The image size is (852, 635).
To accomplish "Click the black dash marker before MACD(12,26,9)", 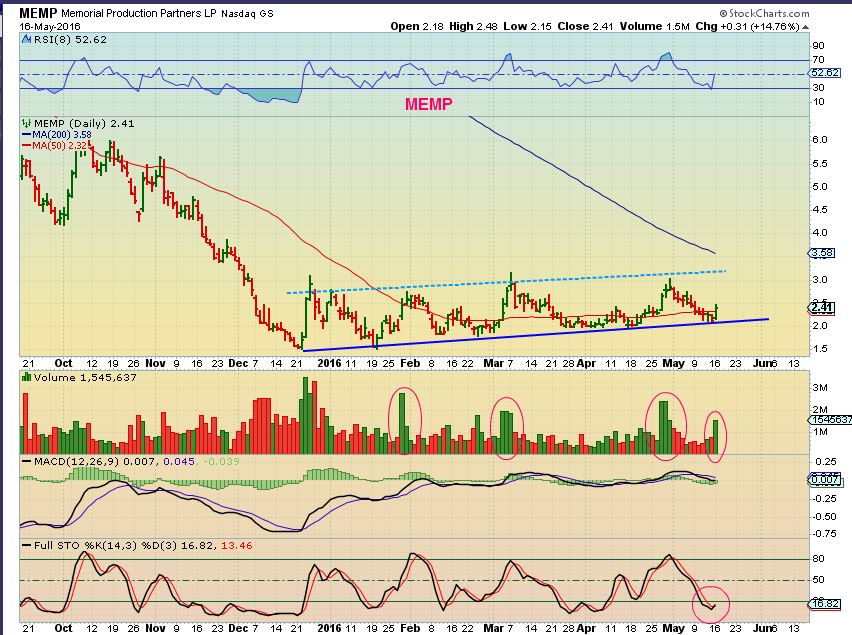I will click(x=27, y=461).
